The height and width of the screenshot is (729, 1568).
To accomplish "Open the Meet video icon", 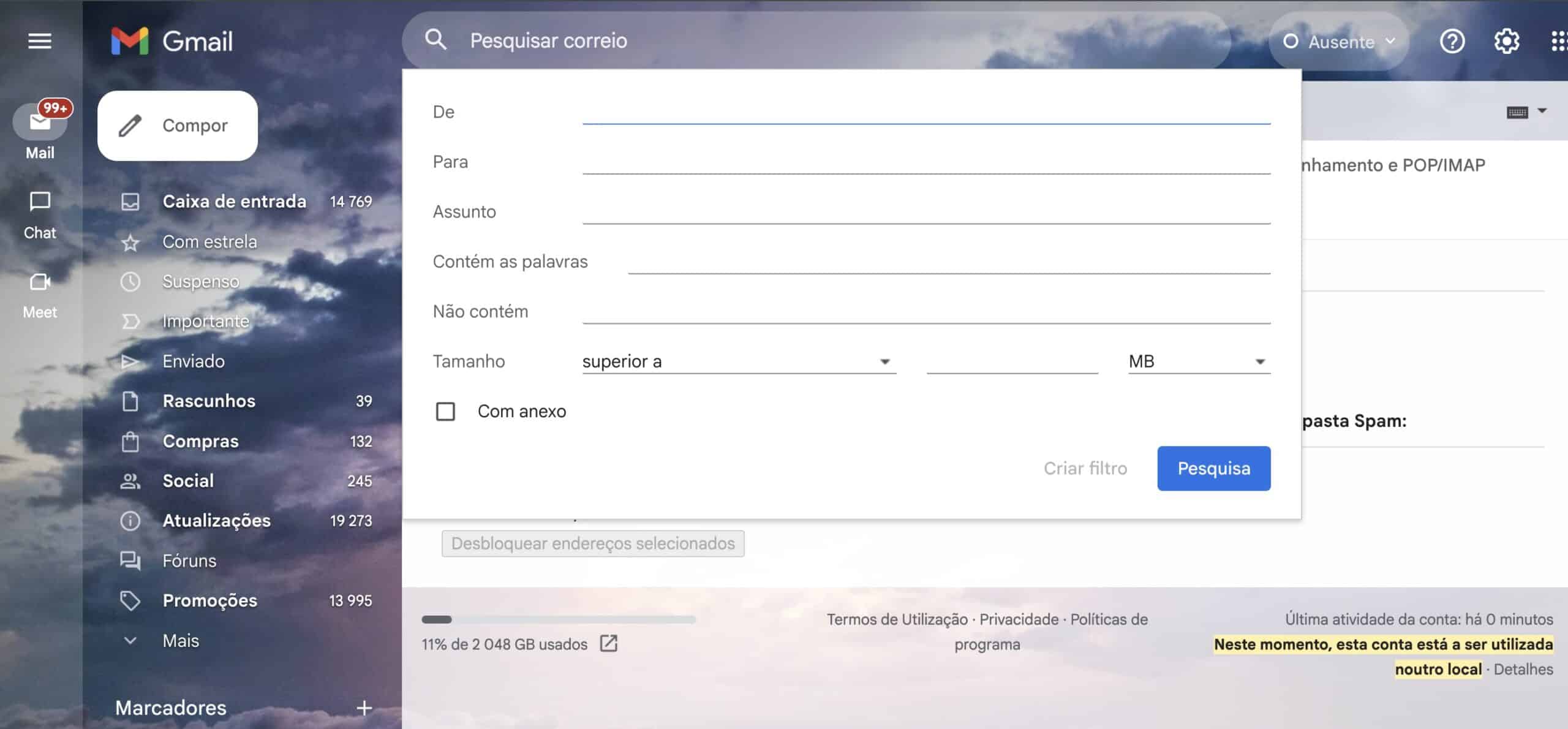I will click(40, 282).
